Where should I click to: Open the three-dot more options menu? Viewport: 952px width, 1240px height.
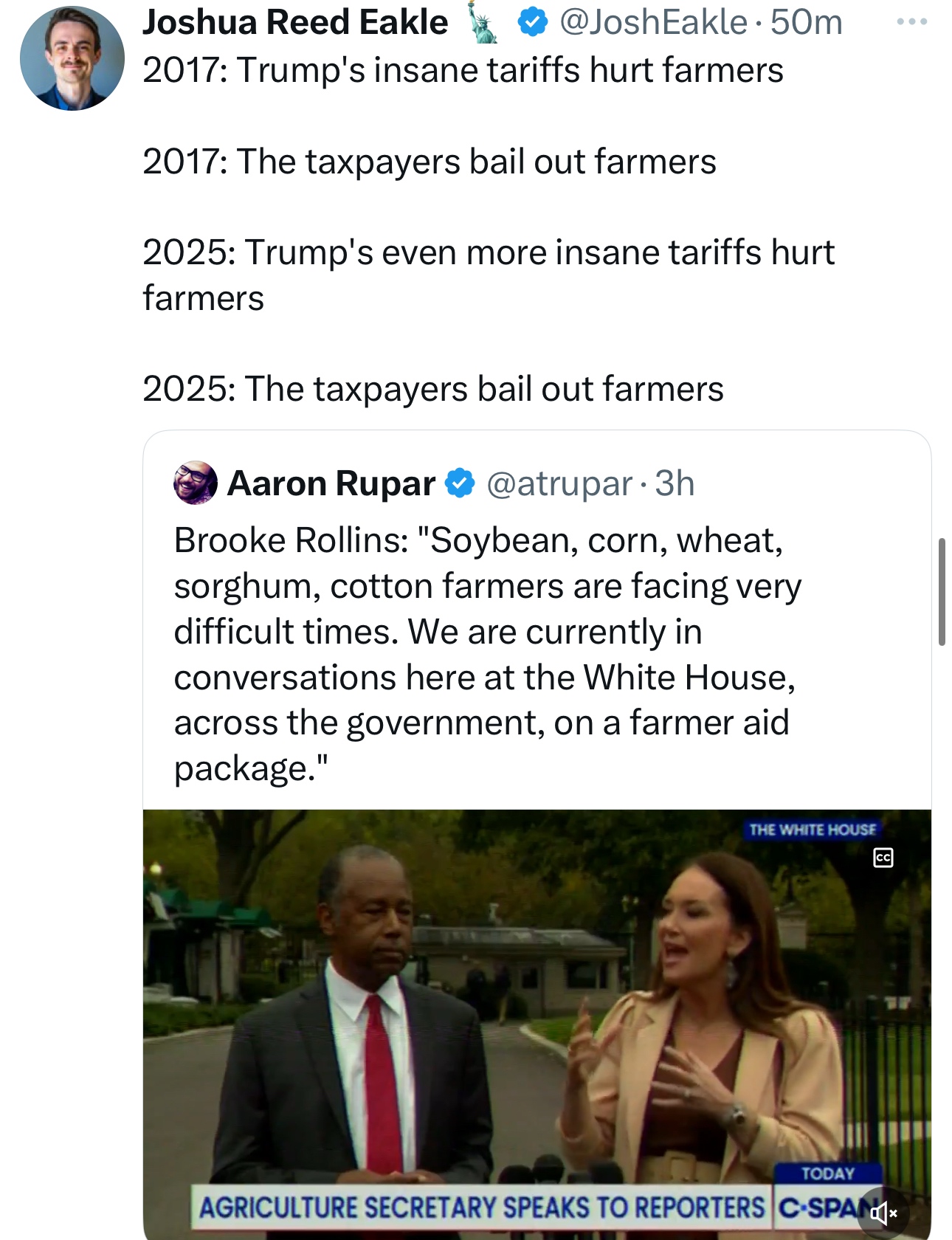911,22
